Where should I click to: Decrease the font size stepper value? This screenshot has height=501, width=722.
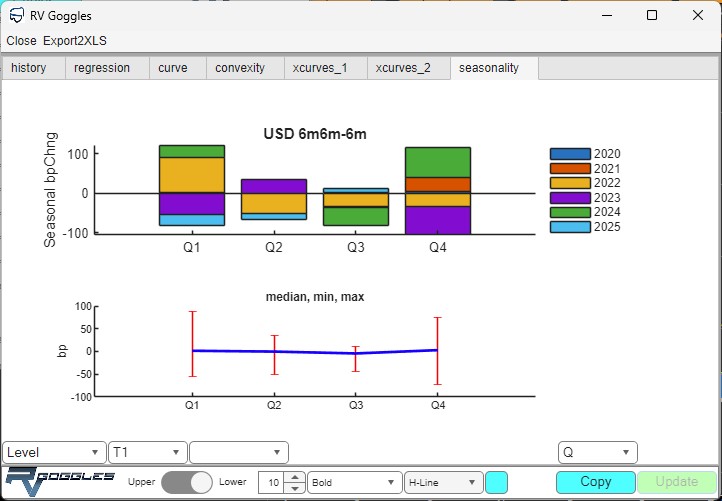point(294,487)
